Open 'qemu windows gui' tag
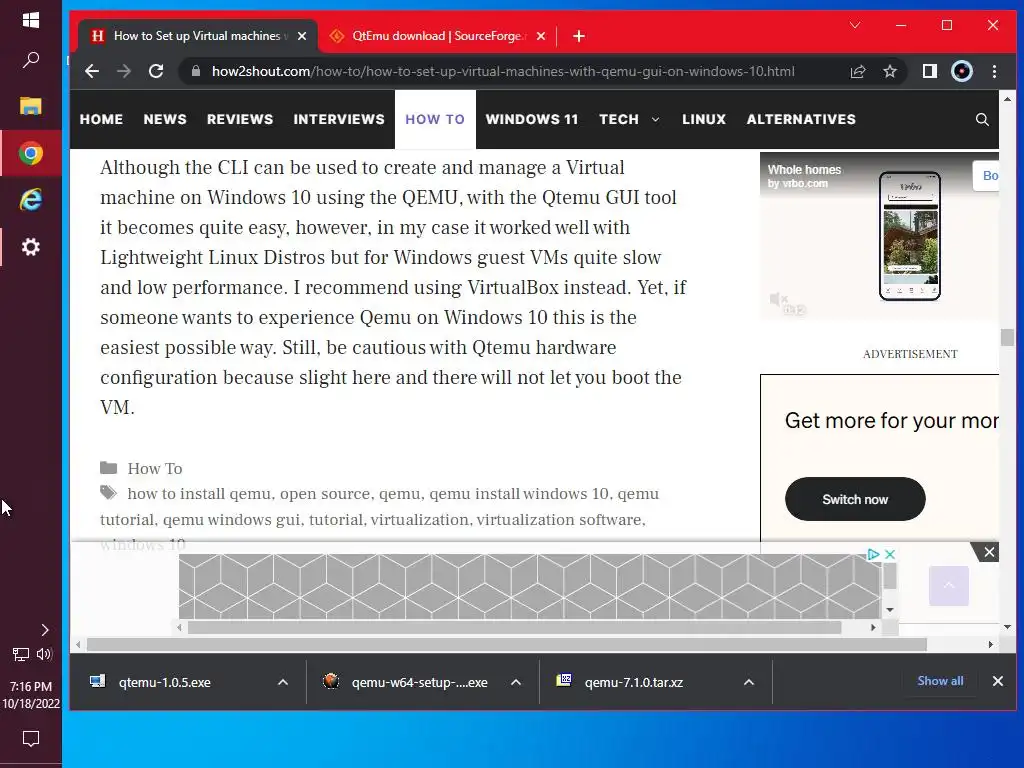This screenshot has width=1024, height=768. tap(232, 520)
